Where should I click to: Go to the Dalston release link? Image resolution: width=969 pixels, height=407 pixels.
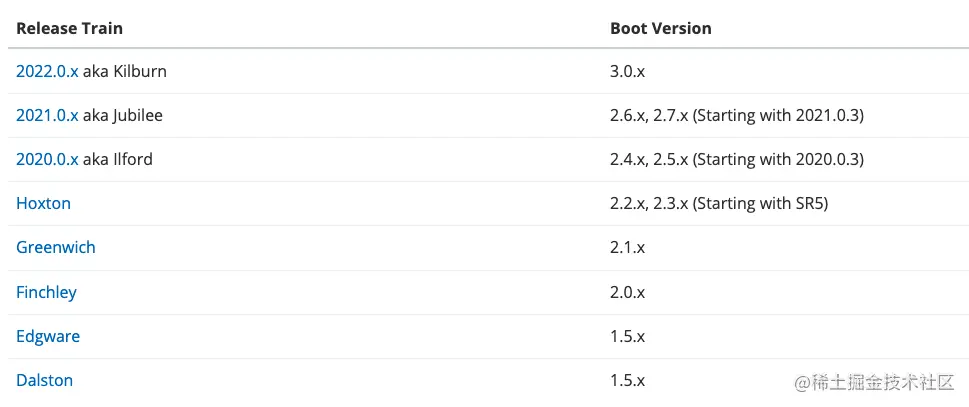click(x=44, y=380)
